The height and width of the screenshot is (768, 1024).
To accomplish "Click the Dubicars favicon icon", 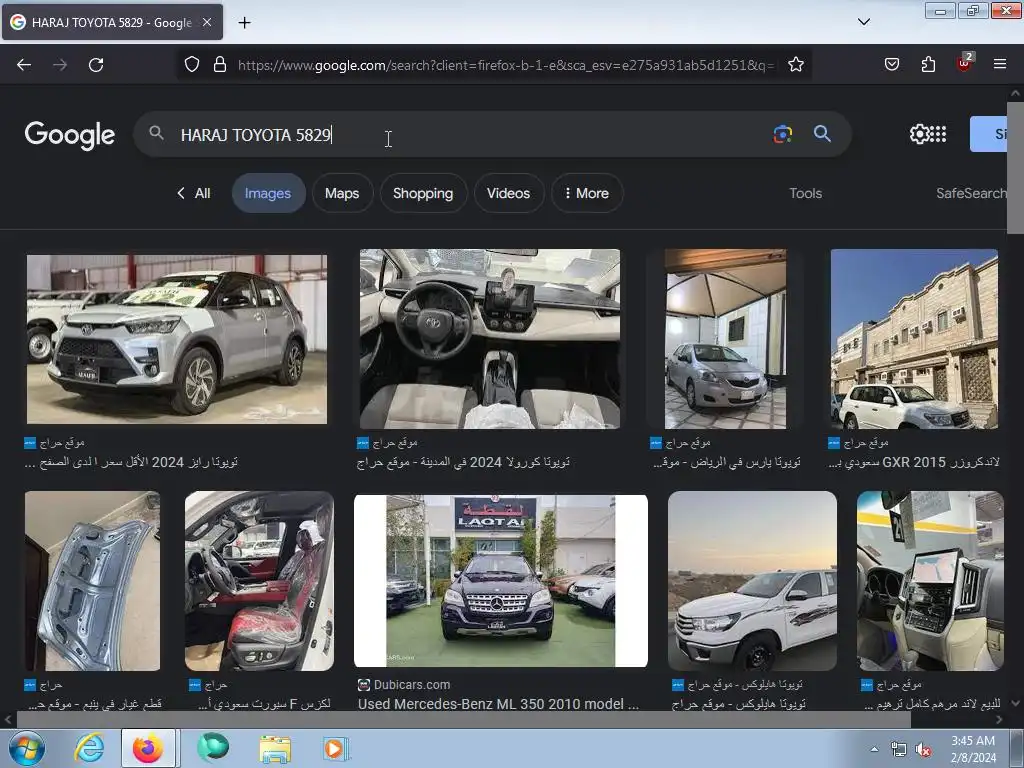I will (364, 684).
